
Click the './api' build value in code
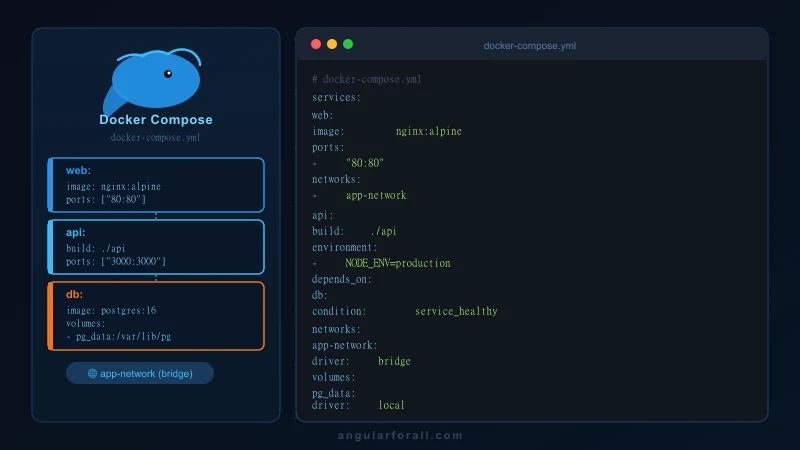(384, 231)
